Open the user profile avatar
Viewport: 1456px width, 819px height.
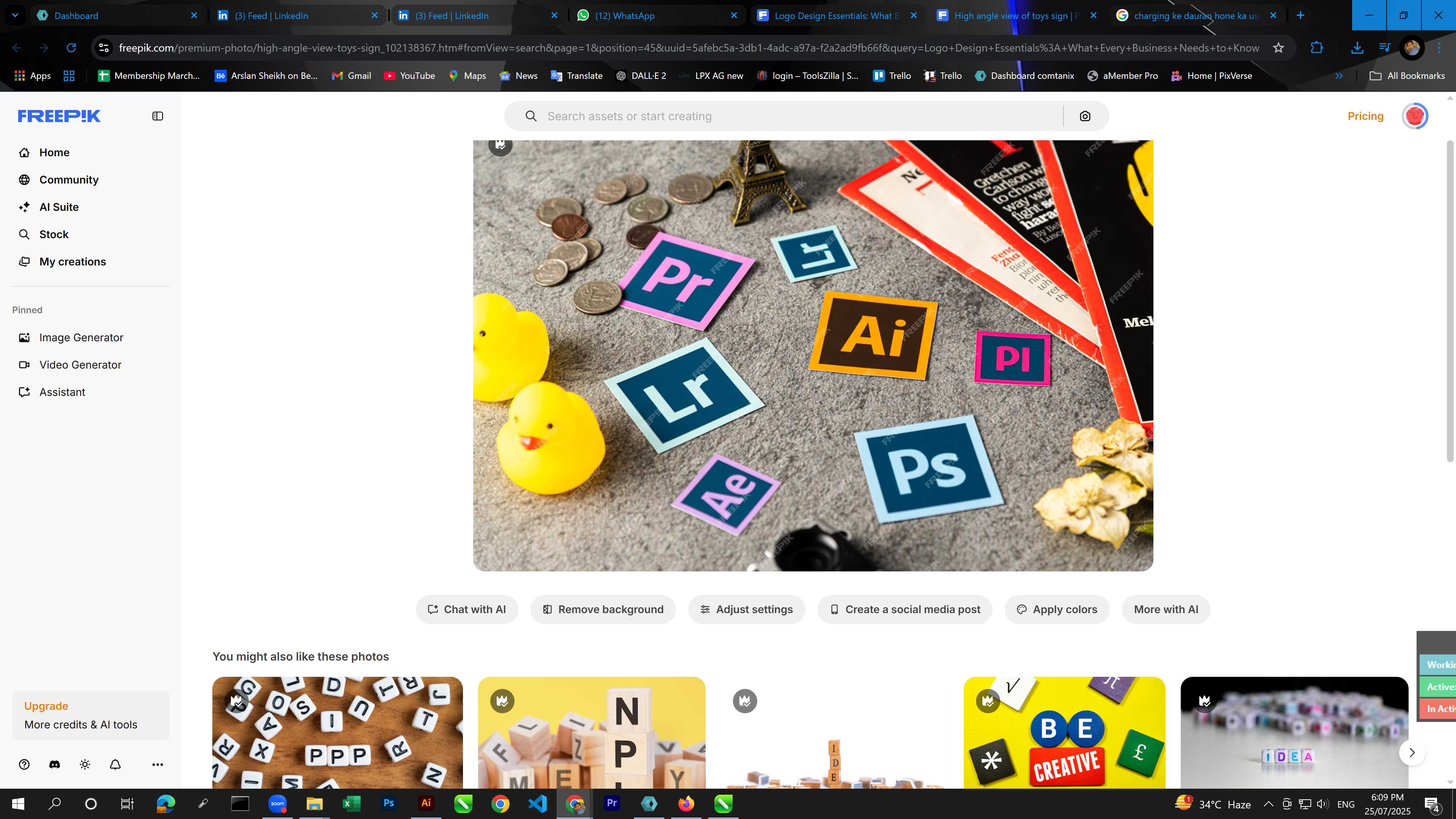point(1415,116)
